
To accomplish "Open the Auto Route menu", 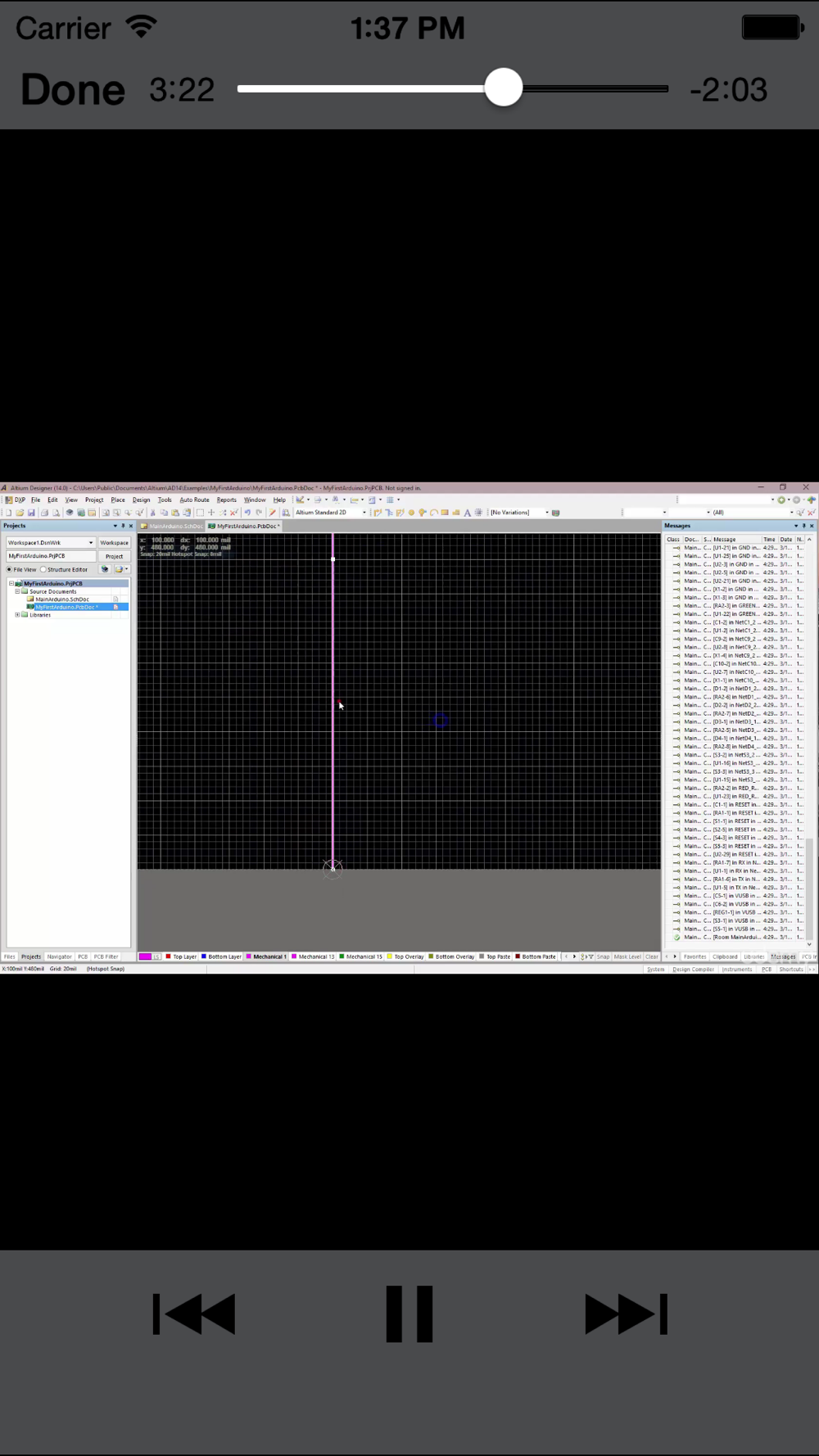I will click(194, 500).
